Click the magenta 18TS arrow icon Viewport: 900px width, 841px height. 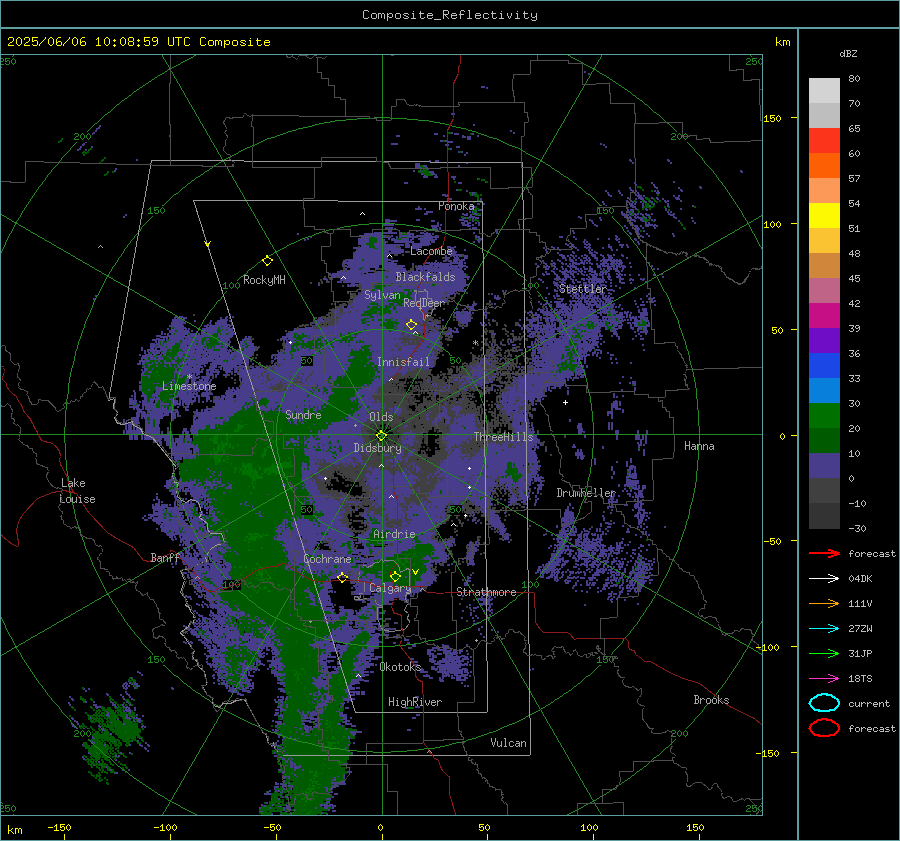click(824, 679)
